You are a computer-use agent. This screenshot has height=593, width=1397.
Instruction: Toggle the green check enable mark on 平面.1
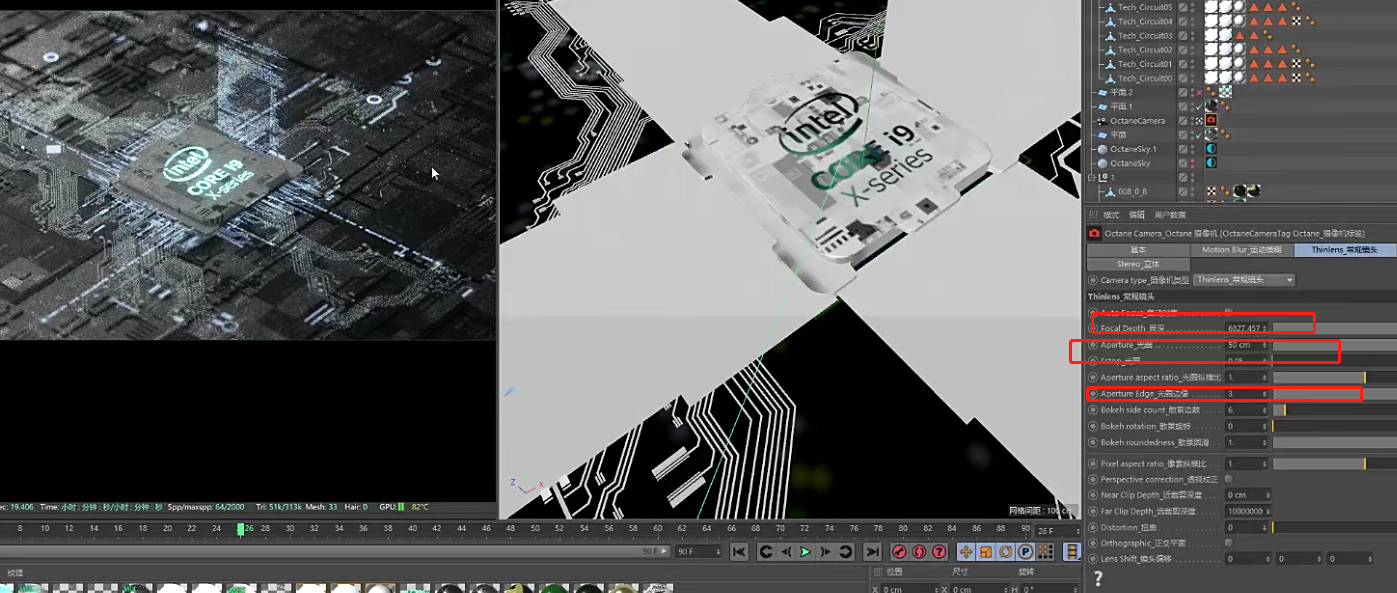[x=1199, y=106]
